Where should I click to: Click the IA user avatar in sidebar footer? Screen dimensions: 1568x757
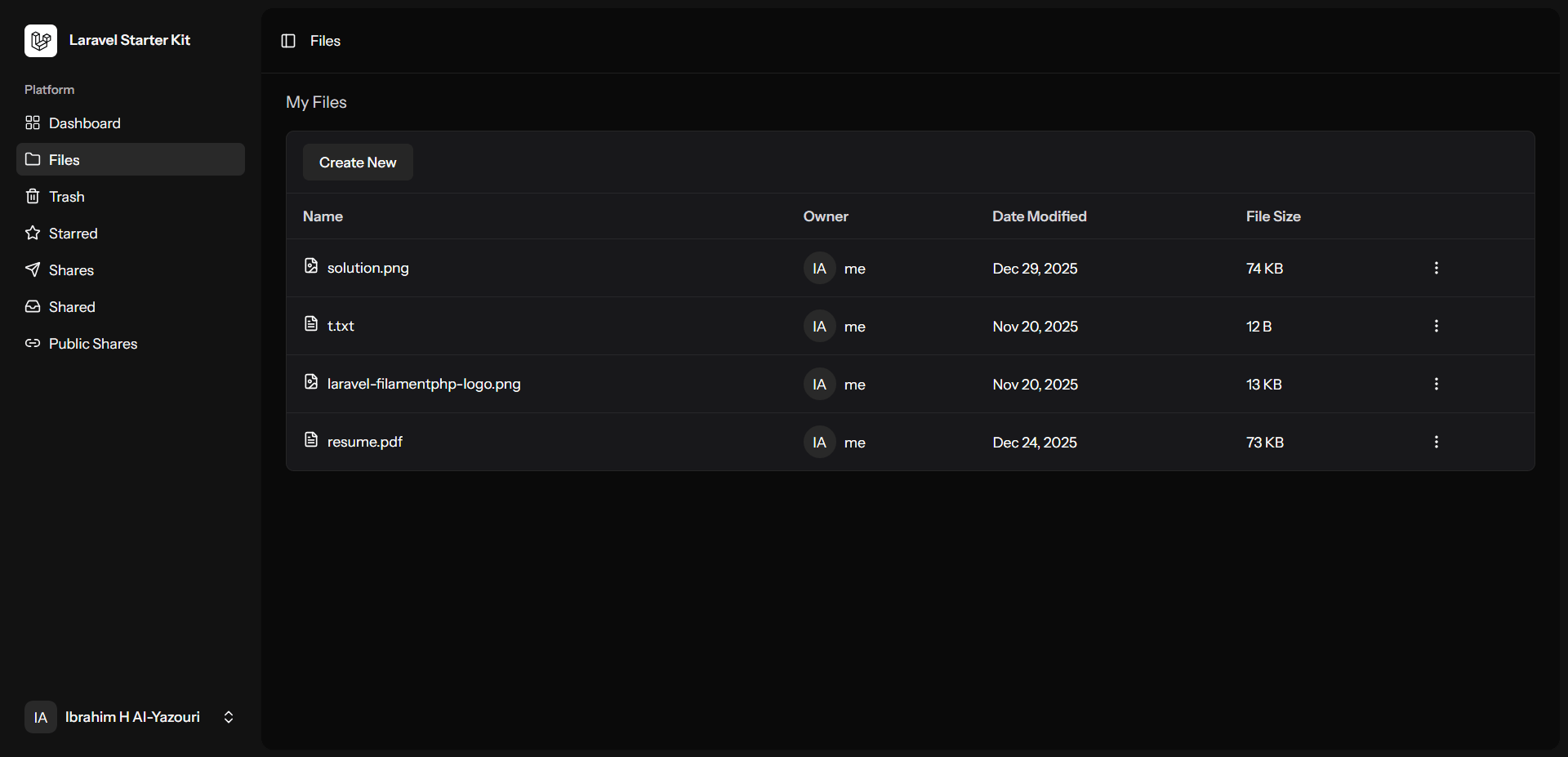(41, 717)
